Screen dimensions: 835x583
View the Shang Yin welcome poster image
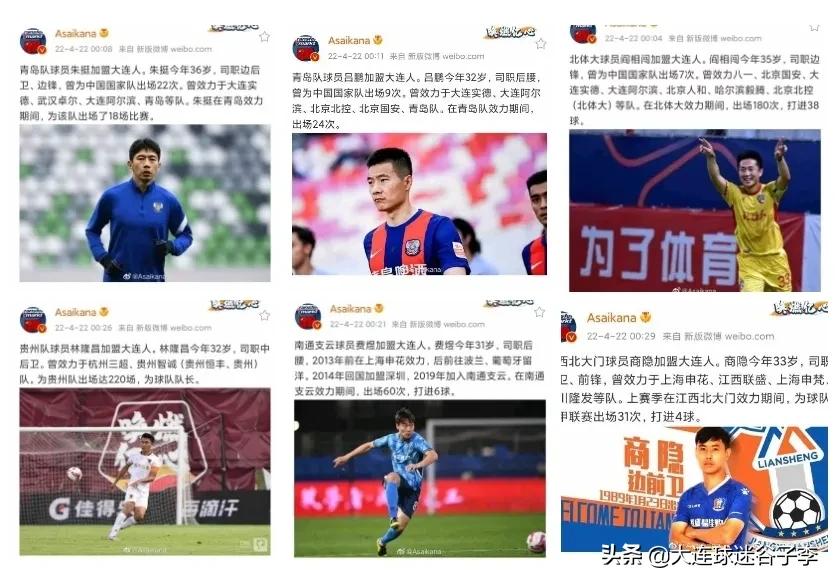click(694, 489)
